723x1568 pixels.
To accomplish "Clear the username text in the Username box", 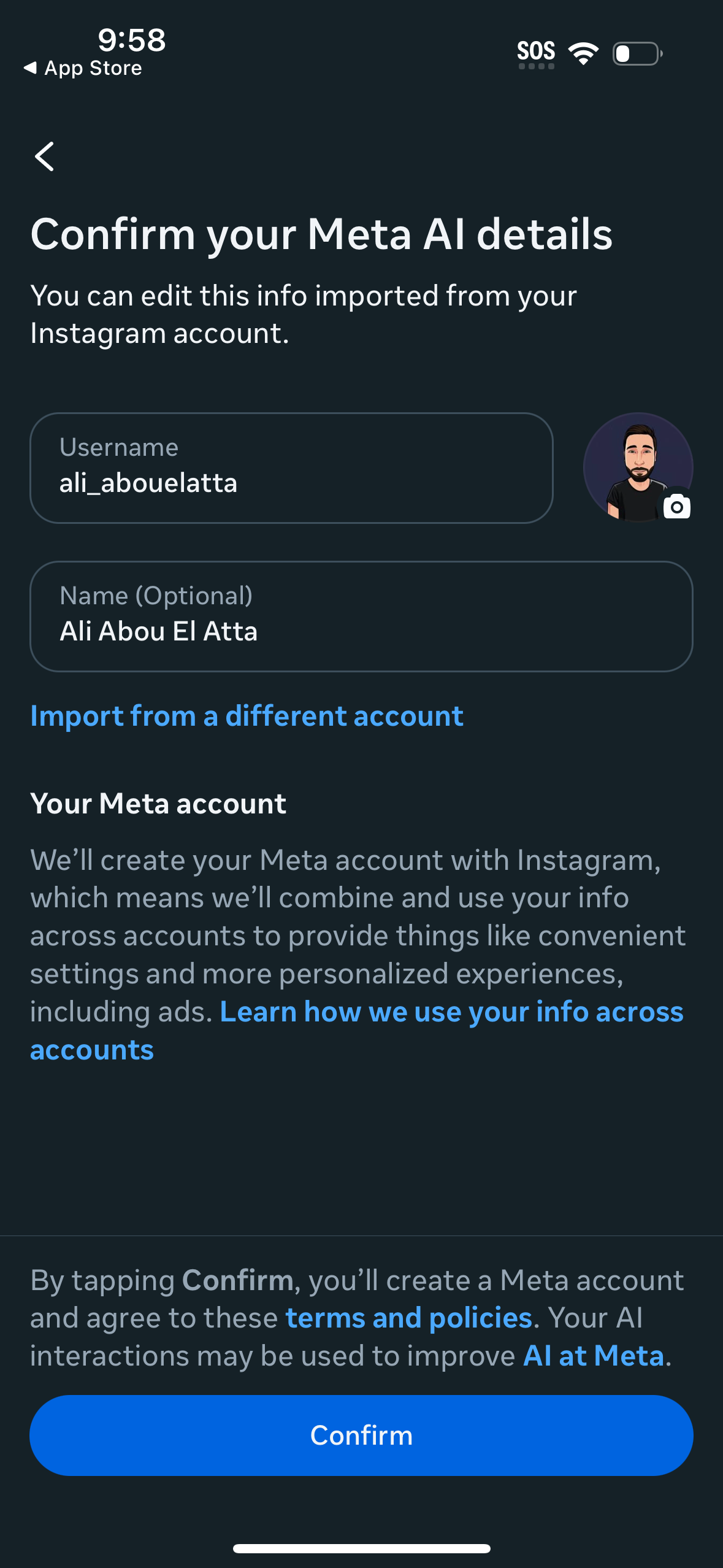I will (x=149, y=482).
